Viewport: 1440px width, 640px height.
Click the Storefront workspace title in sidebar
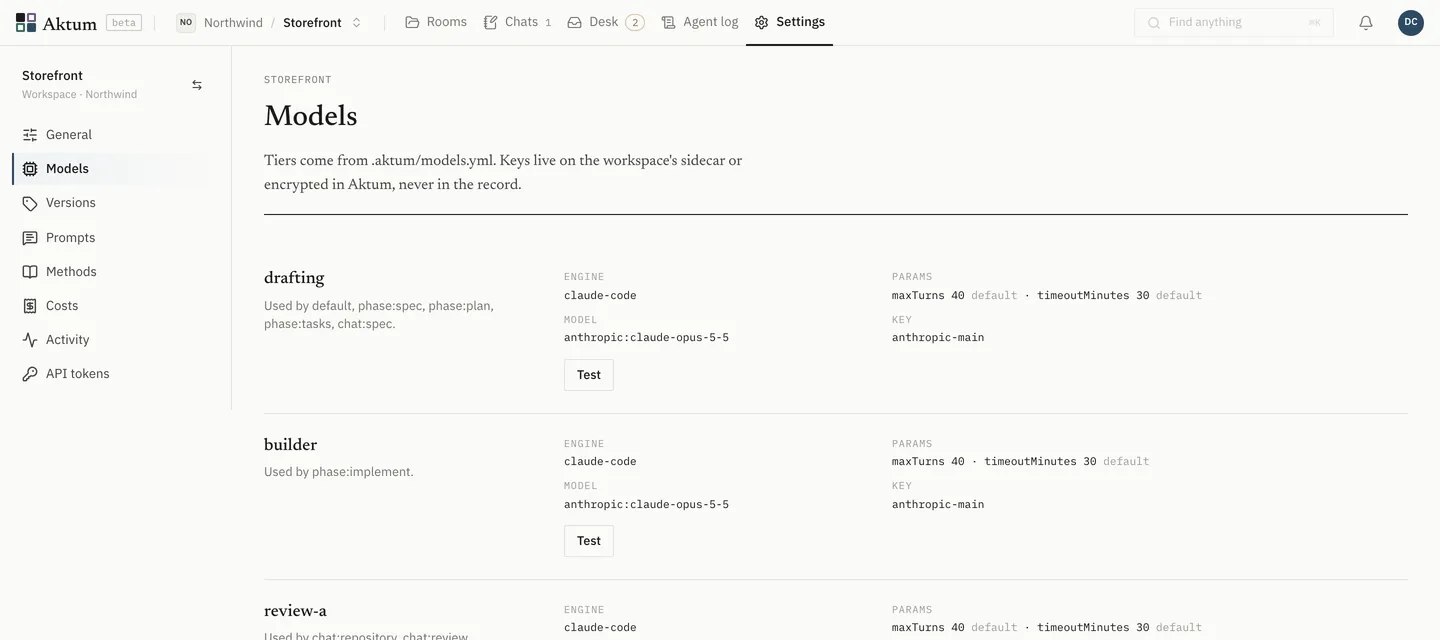(52, 76)
